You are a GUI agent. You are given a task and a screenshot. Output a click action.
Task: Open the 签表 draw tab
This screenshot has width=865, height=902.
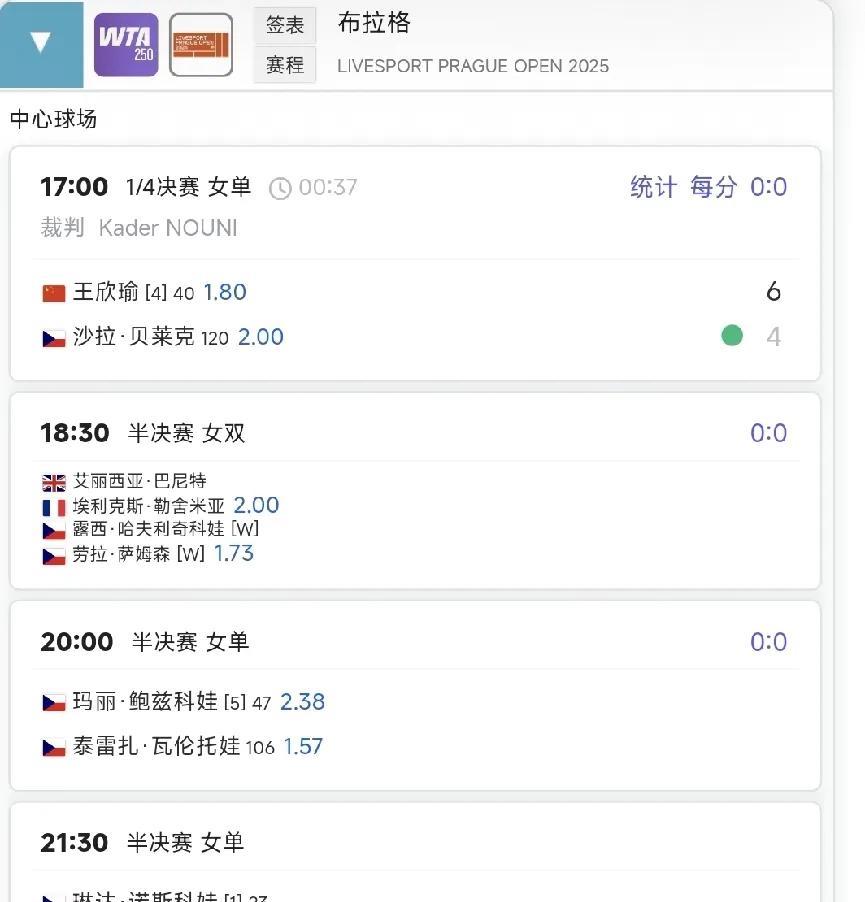[x=285, y=25]
